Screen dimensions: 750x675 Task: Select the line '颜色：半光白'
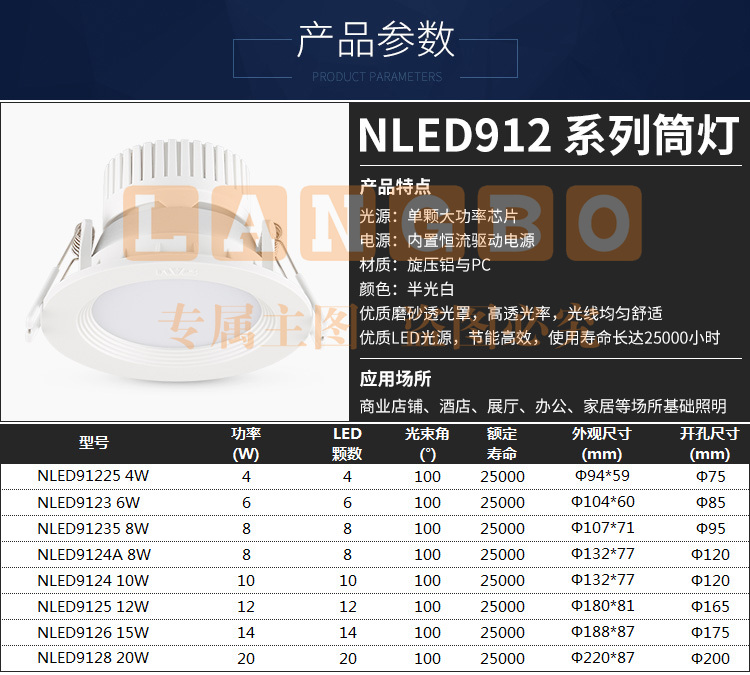[x=407, y=289]
